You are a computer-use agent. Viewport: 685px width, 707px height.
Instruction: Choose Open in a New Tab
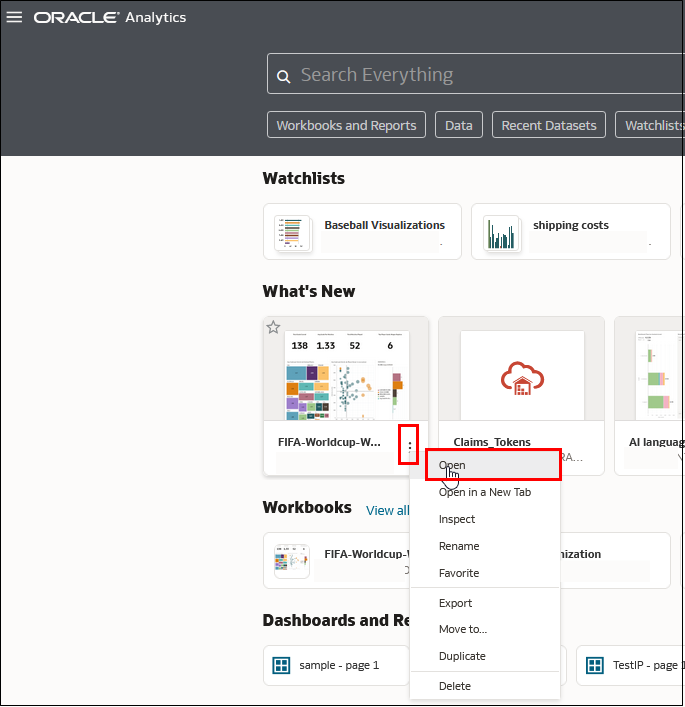[485, 492]
